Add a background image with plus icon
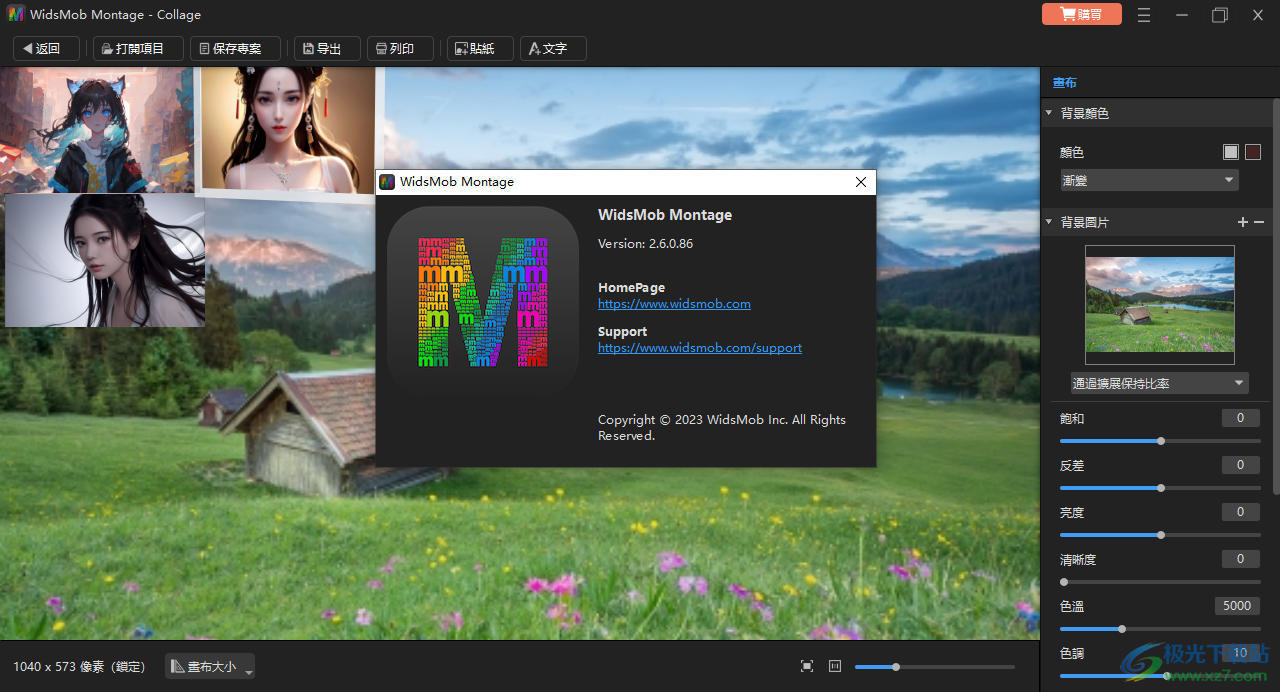Screen dimensions: 1280x692 [1243, 222]
